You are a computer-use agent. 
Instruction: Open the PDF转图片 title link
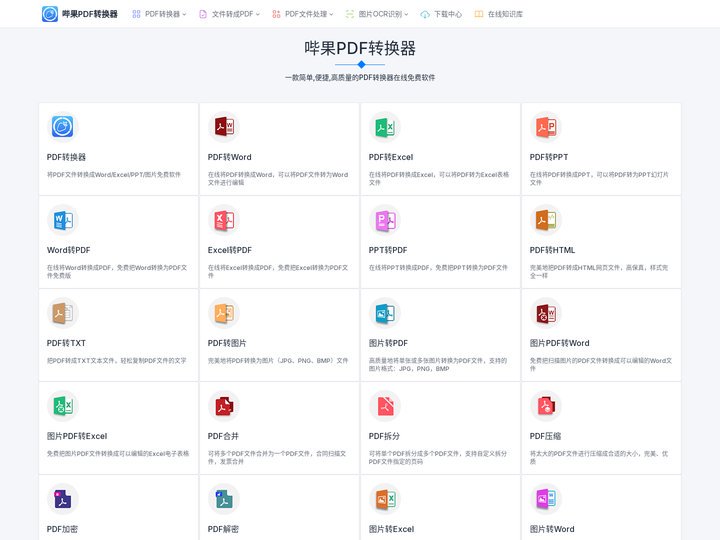click(227, 343)
